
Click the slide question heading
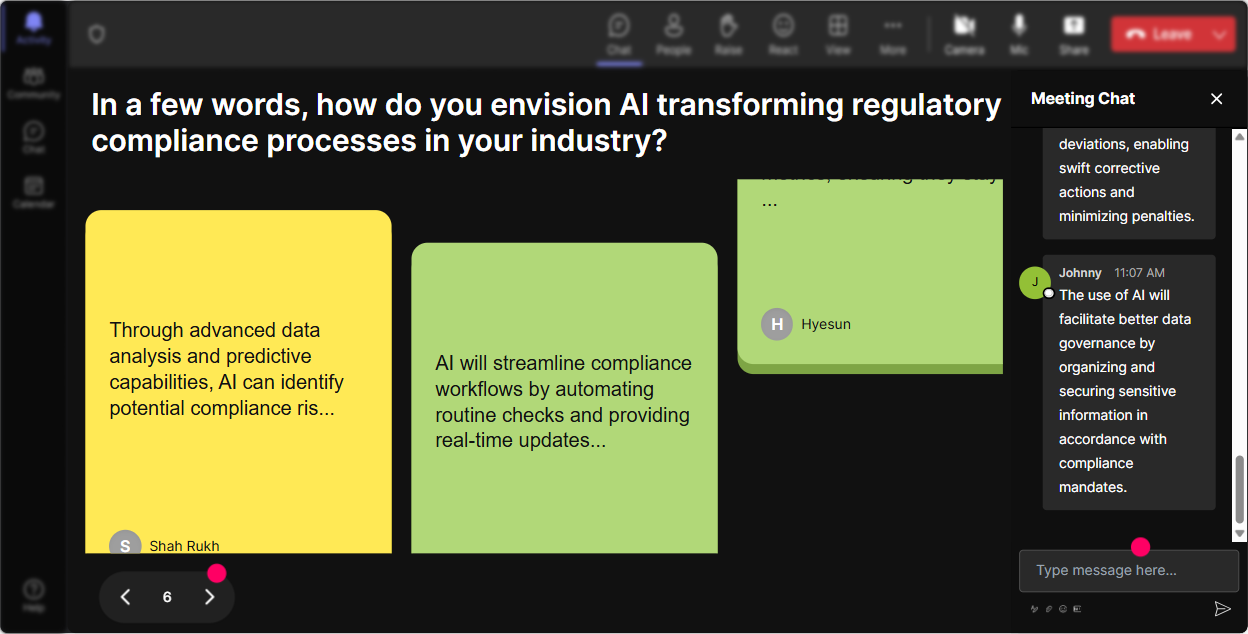[546, 122]
